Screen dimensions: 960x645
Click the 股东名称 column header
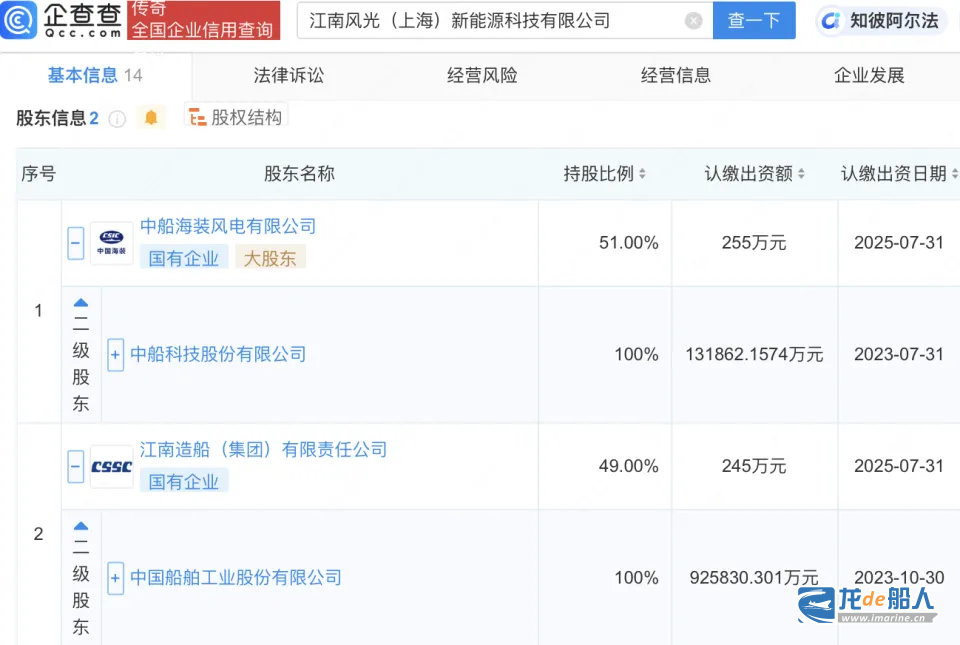pos(299,174)
